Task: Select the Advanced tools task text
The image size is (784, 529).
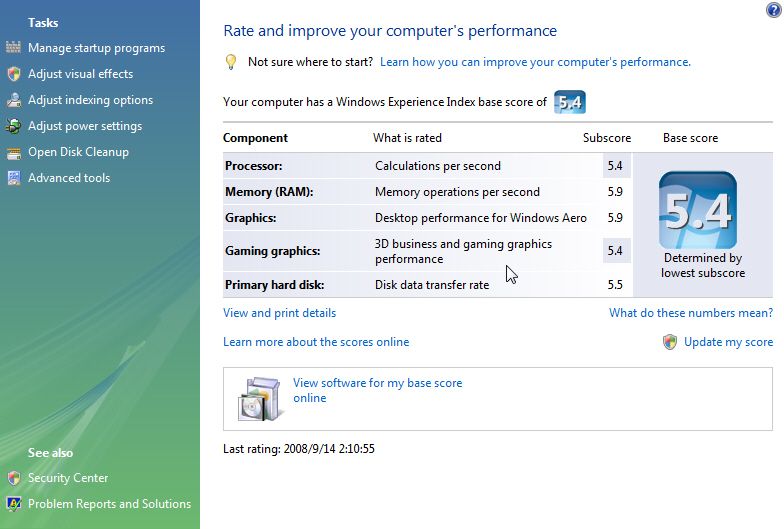Action: tap(69, 178)
